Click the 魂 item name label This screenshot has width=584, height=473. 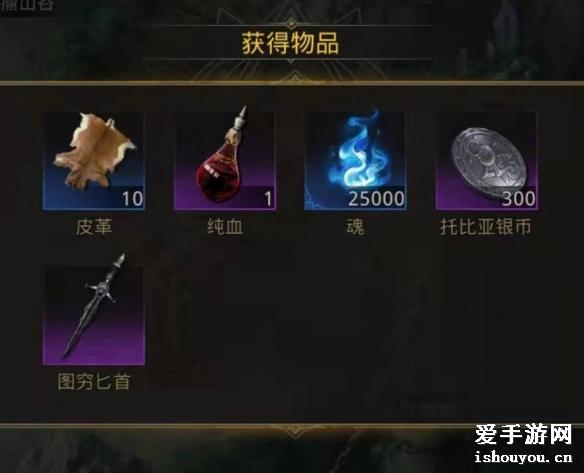(x=355, y=227)
